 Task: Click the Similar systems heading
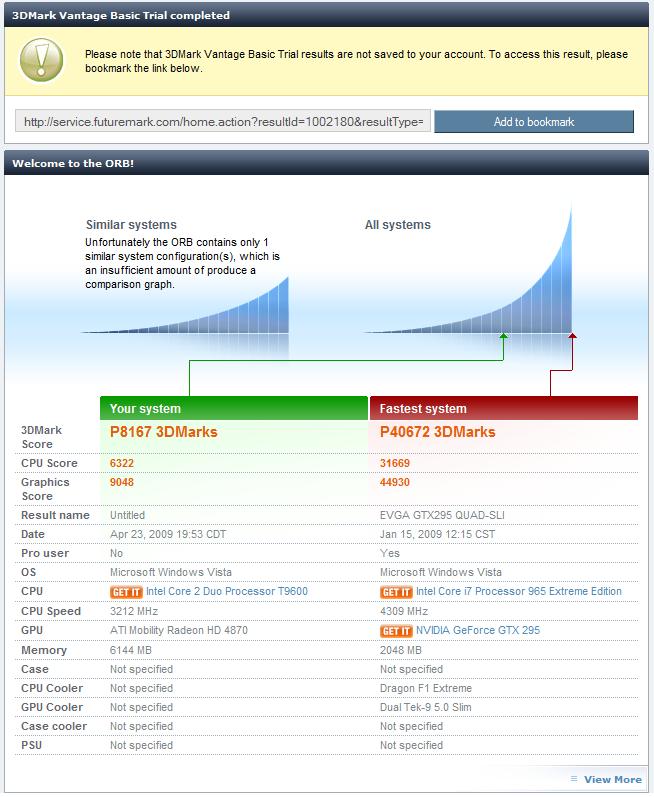coord(131,225)
